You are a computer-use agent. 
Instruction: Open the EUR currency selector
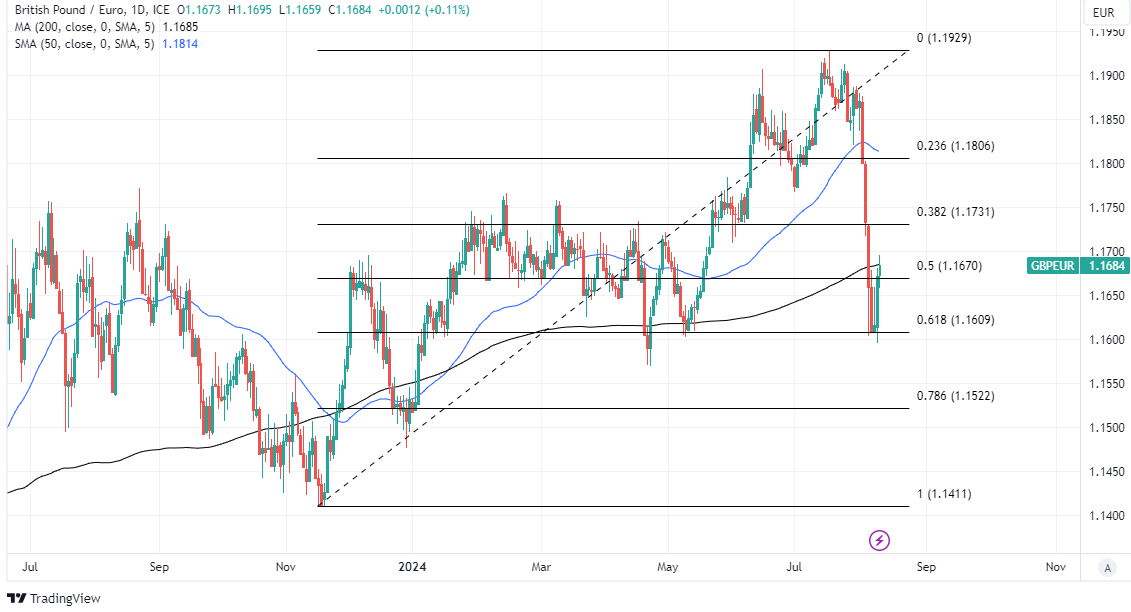1103,13
